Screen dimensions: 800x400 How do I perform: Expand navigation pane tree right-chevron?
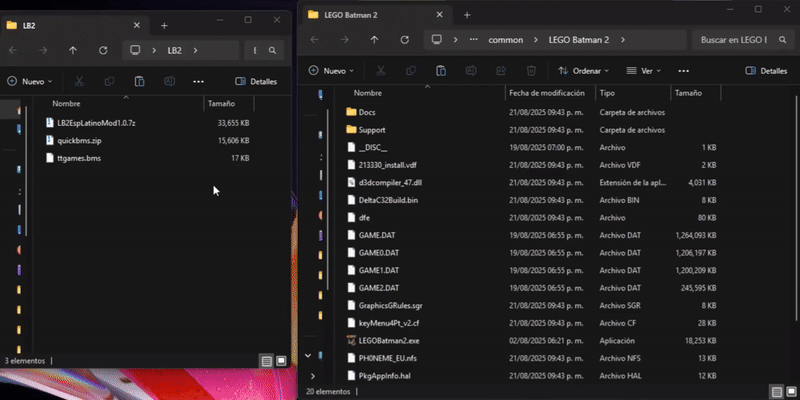point(312,376)
